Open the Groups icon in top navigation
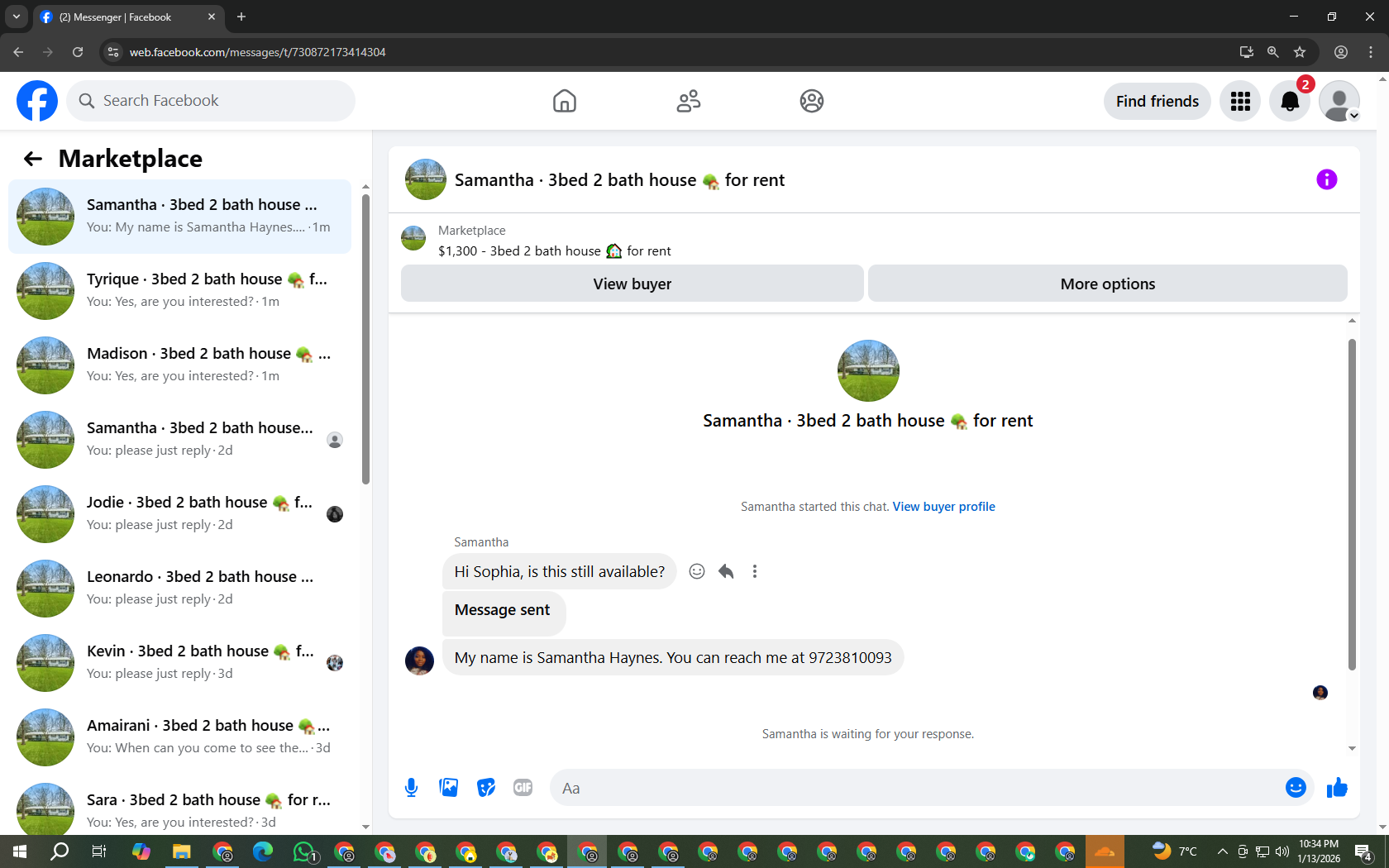 pos(812,101)
